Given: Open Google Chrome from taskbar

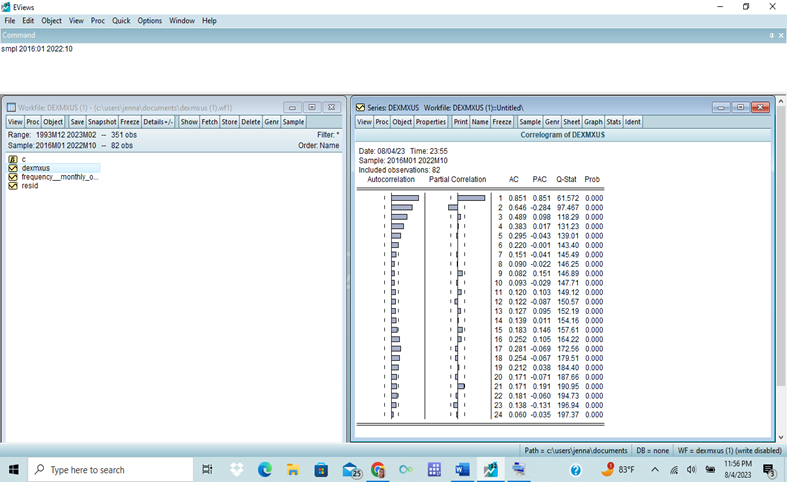Looking at the screenshot, I should [377, 469].
